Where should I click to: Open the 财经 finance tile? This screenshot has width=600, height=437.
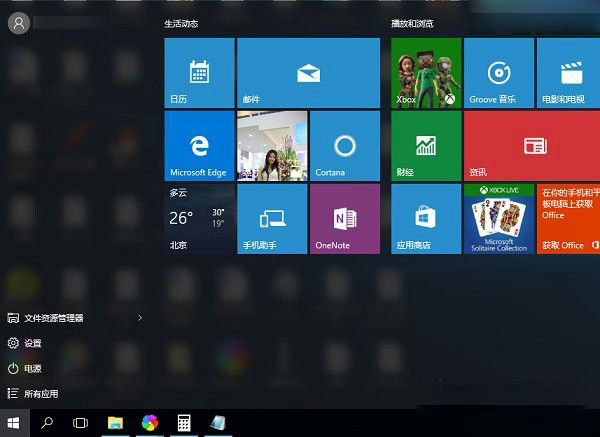click(426, 146)
